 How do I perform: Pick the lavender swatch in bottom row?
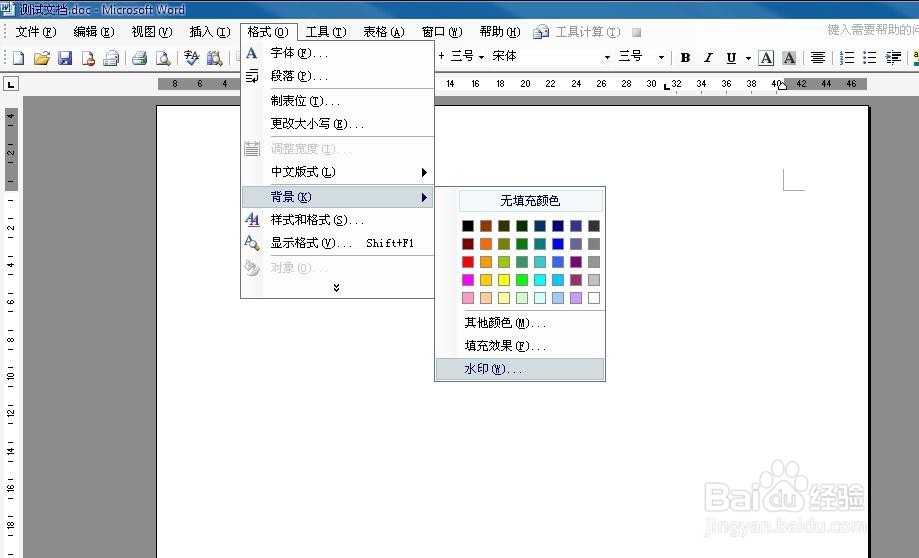point(576,298)
